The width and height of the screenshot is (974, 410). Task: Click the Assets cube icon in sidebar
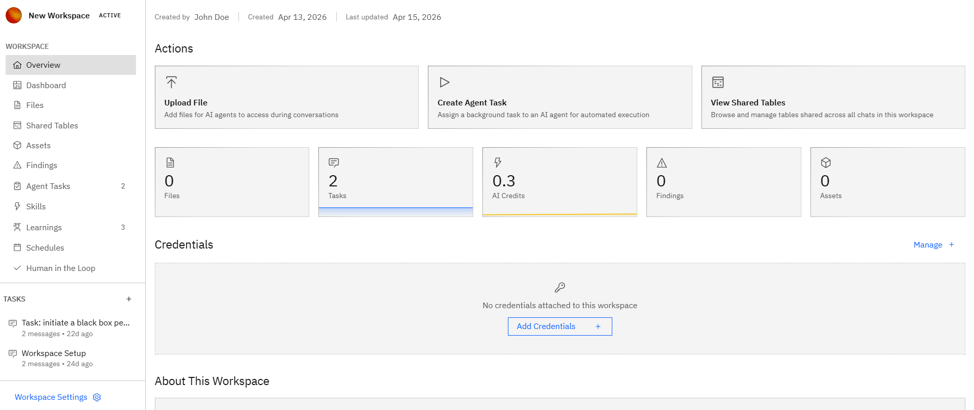(x=17, y=145)
